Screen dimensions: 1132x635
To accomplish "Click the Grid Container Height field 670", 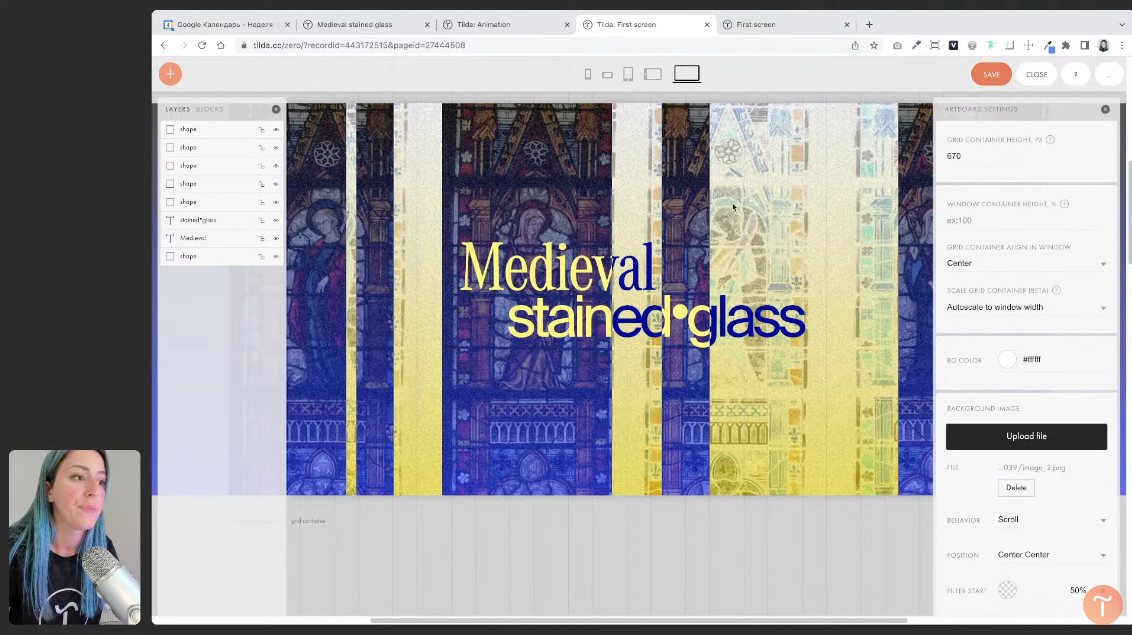I will pyautogui.click(x=1025, y=156).
